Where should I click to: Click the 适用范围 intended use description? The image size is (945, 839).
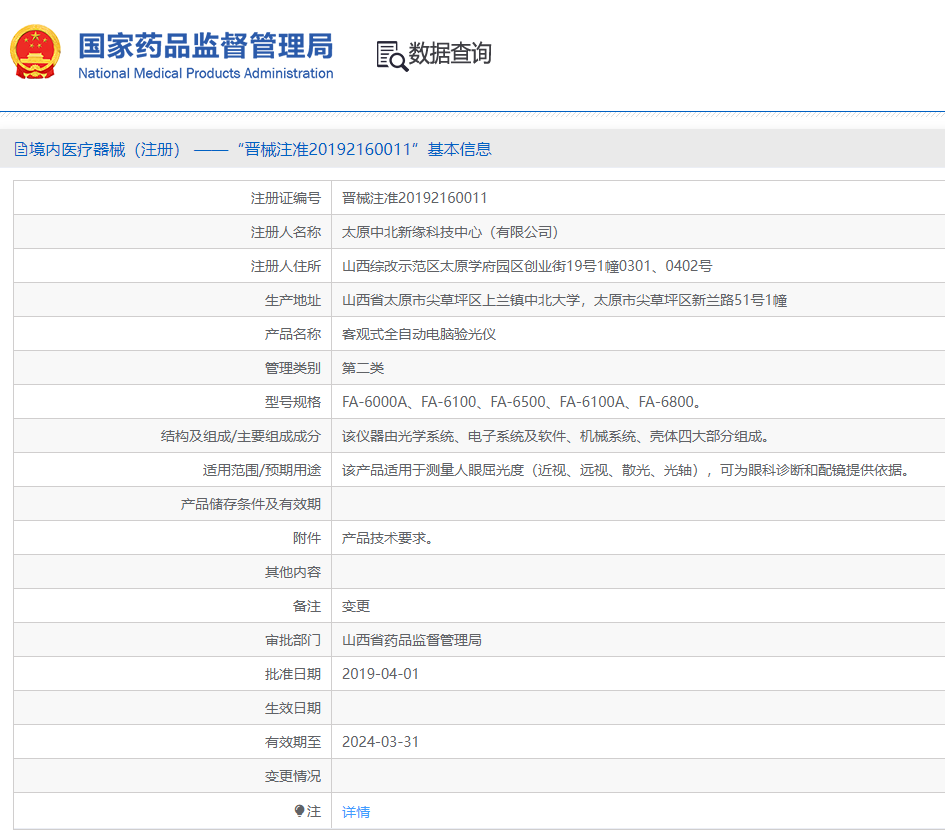click(626, 470)
